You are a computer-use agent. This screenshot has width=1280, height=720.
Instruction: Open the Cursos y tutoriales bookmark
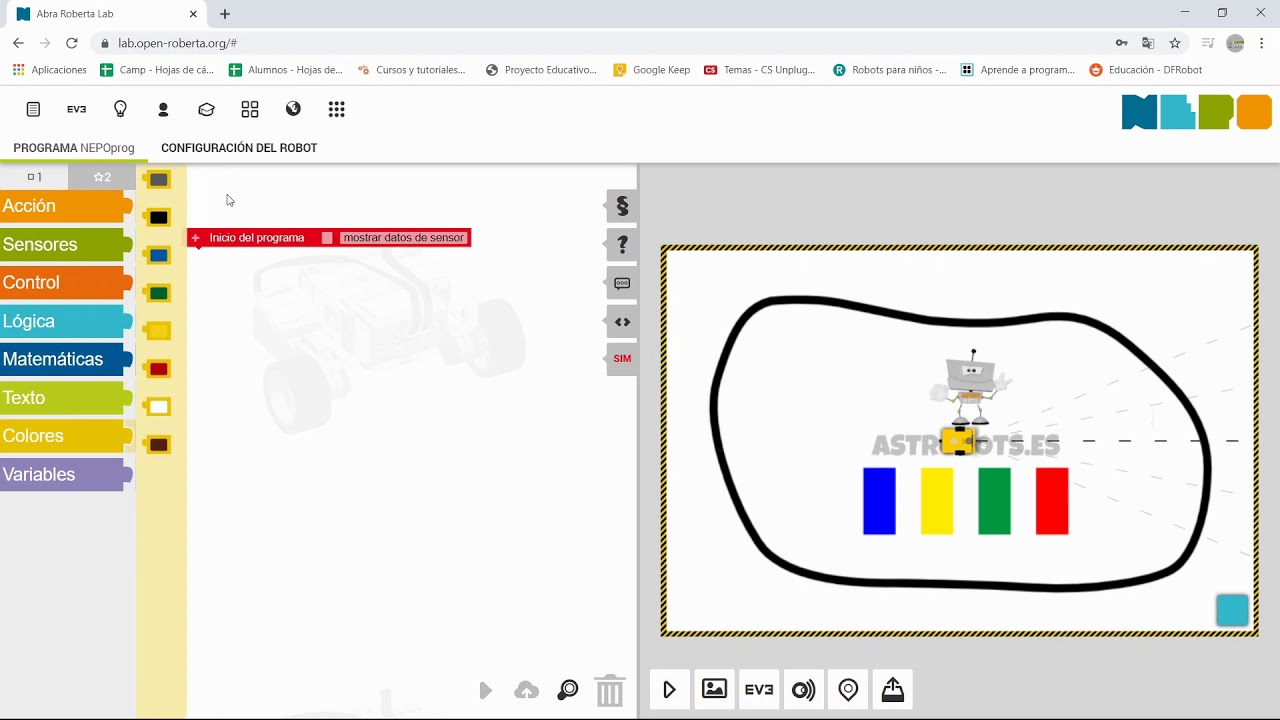(411, 70)
